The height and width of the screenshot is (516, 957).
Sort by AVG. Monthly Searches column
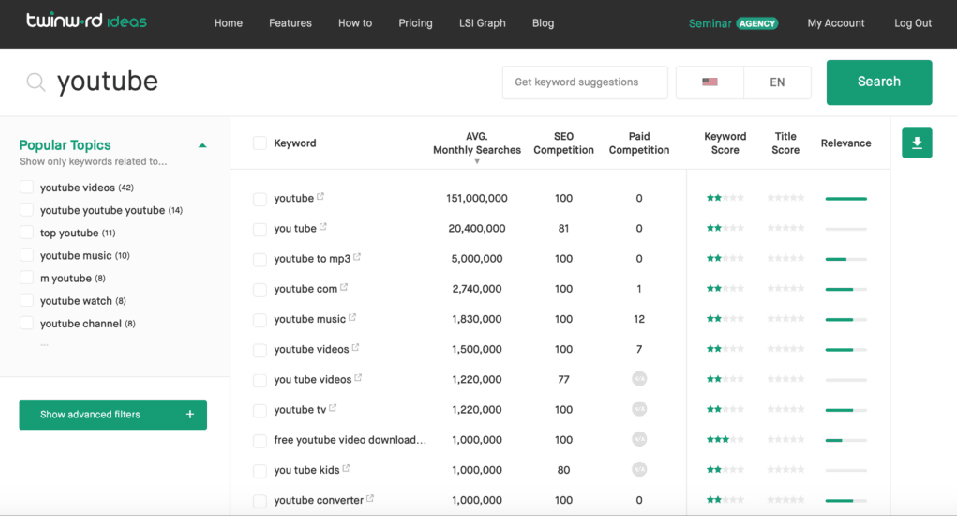(477, 144)
